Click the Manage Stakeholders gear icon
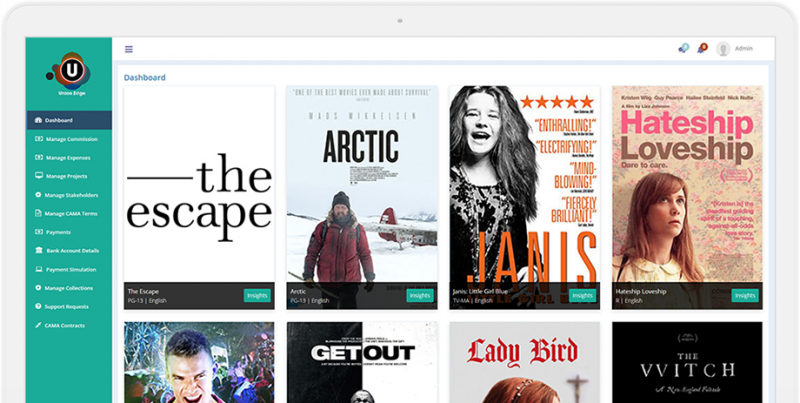This screenshot has width=800, height=403. click(x=39, y=194)
